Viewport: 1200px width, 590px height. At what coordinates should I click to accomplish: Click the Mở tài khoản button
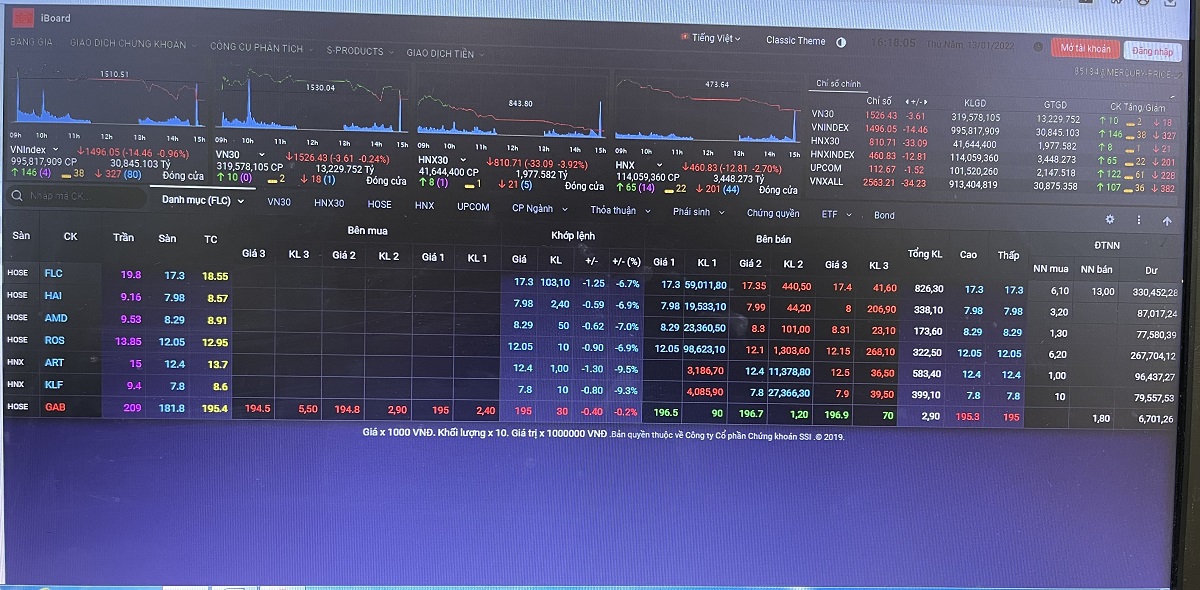(x=1085, y=48)
